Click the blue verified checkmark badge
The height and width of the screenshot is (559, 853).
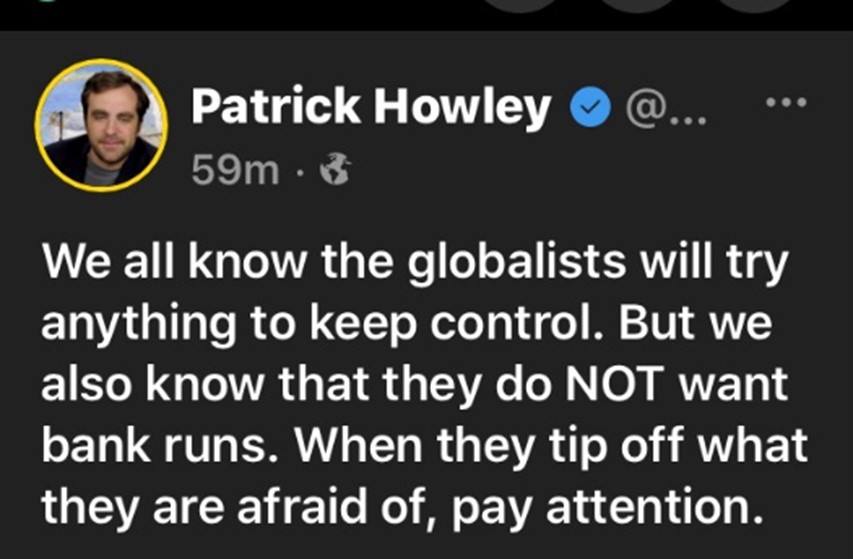pos(590,107)
